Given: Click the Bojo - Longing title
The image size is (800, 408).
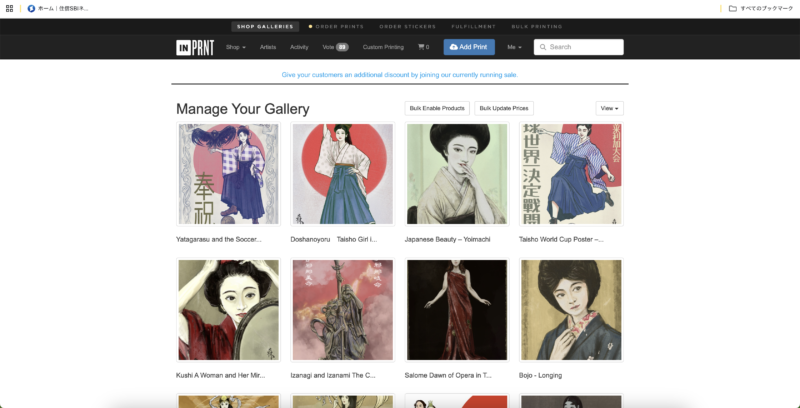Looking at the screenshot, I should 540,375.
